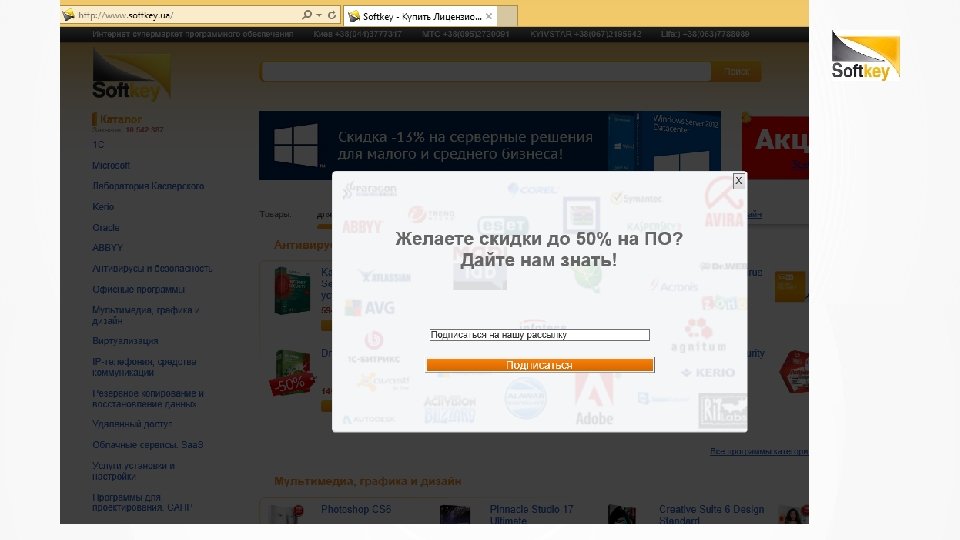
Task: Open the Лаборатория Касперского category
Action: (148, 186)
